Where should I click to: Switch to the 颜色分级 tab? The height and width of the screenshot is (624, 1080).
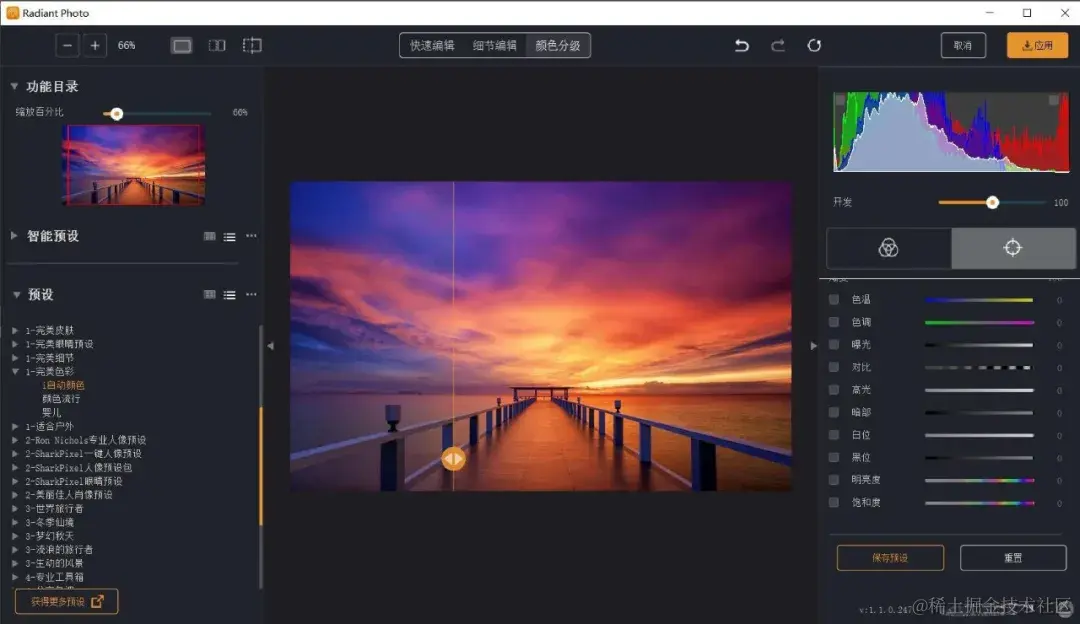(x=558, y=45)
